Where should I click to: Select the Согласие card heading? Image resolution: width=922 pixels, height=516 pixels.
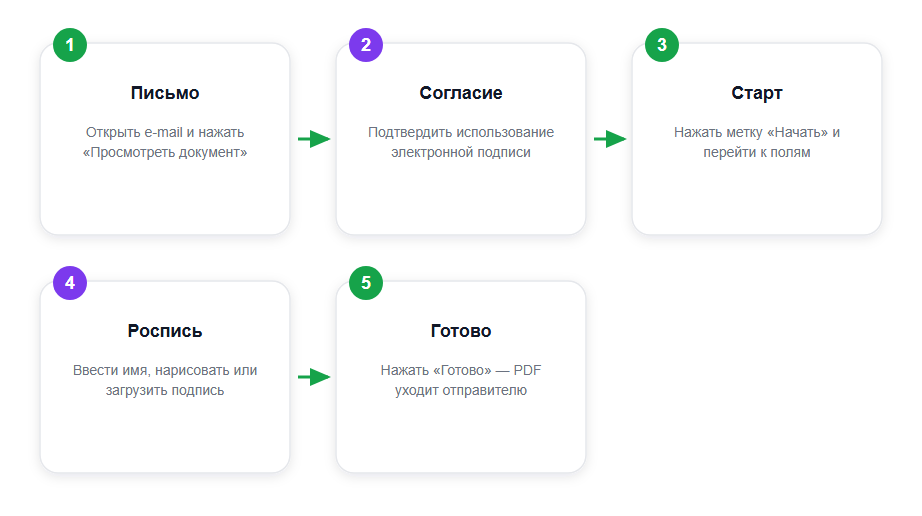[x=461, y=93]
